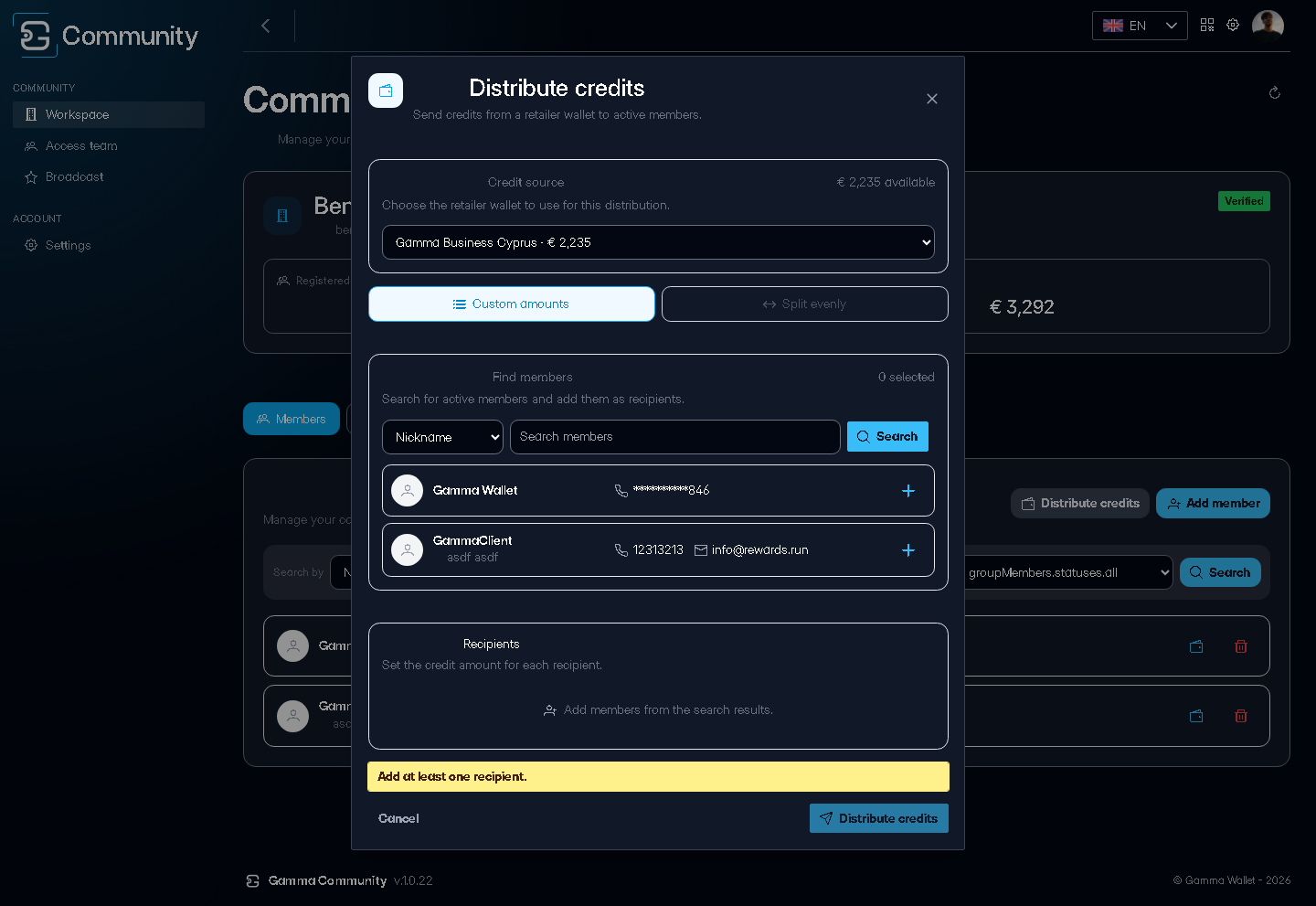Click the second member row delete icon
Viewport: 1316px width, 906px height.
(1241, 716)
